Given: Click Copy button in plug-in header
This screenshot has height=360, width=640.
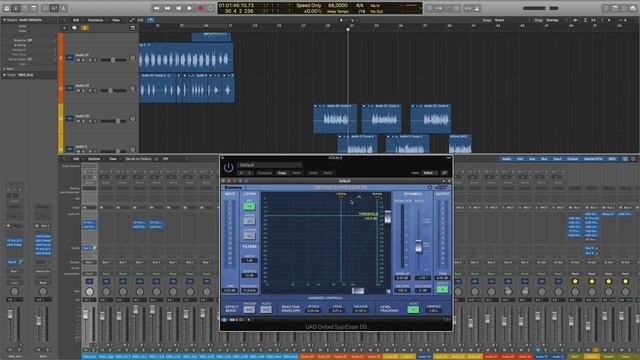Looking at the screenshot, I should [282, 173].
